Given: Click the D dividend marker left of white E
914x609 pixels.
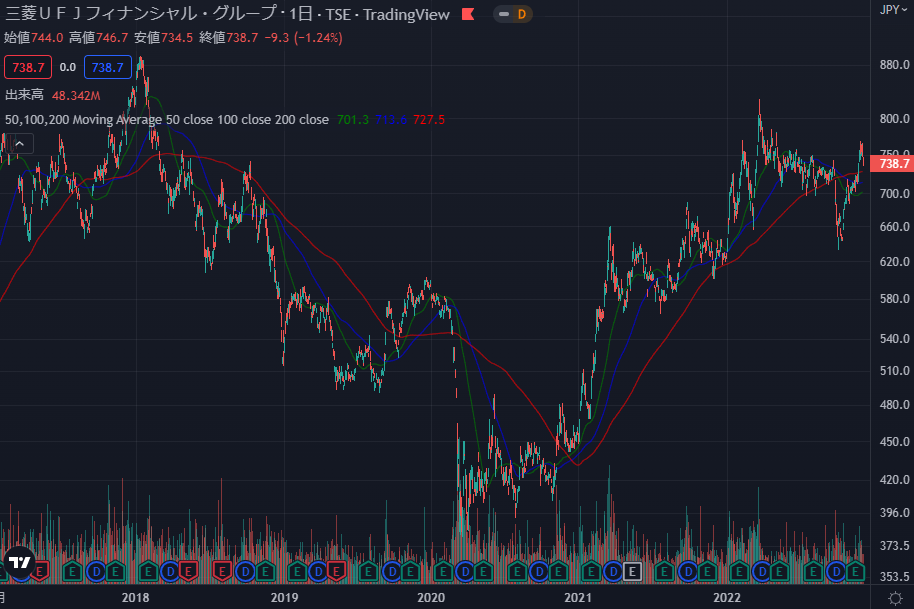Looking at the screenshot, I should pyautogui.click(x=613, y=571).
